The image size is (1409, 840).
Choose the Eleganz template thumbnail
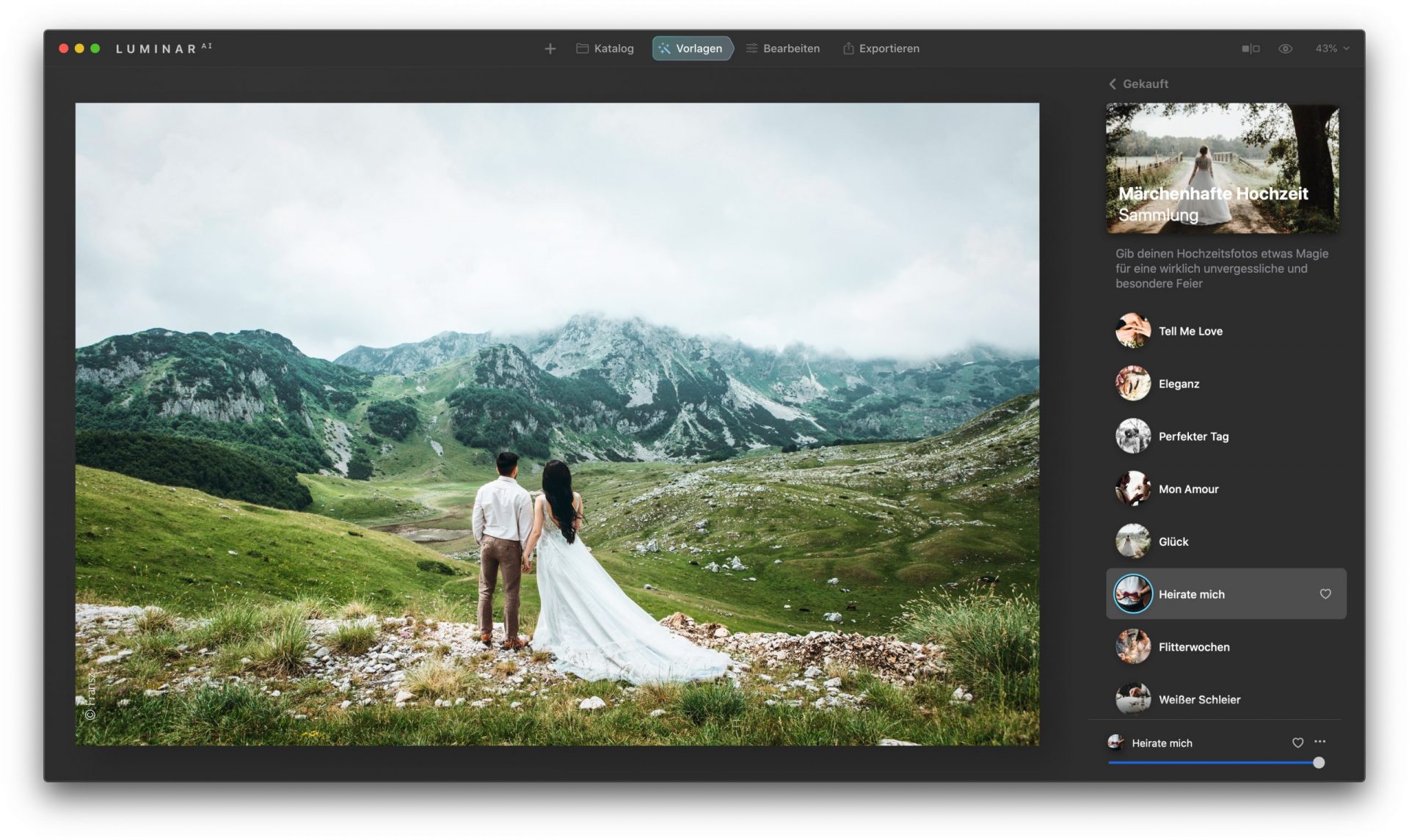tap(1132, 384)
